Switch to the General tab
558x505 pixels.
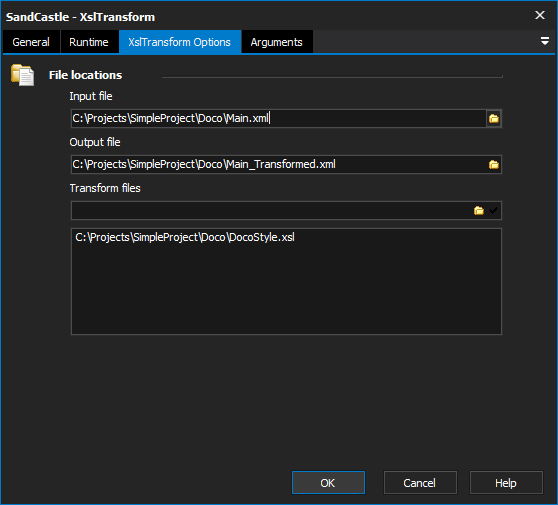click(31, 42)
